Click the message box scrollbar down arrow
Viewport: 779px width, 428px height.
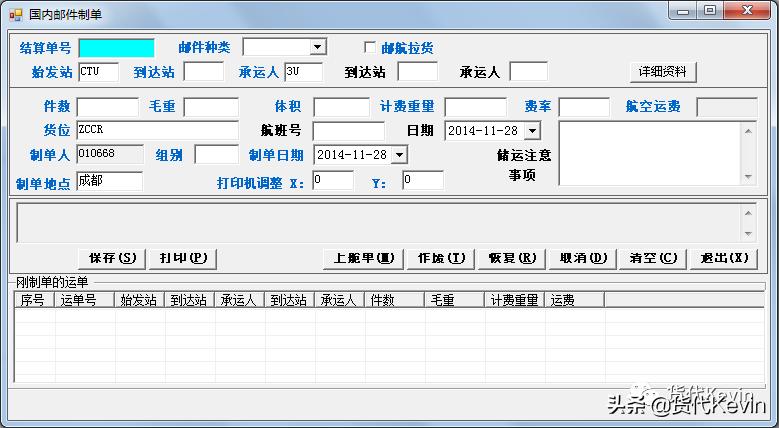click(748, 233)
